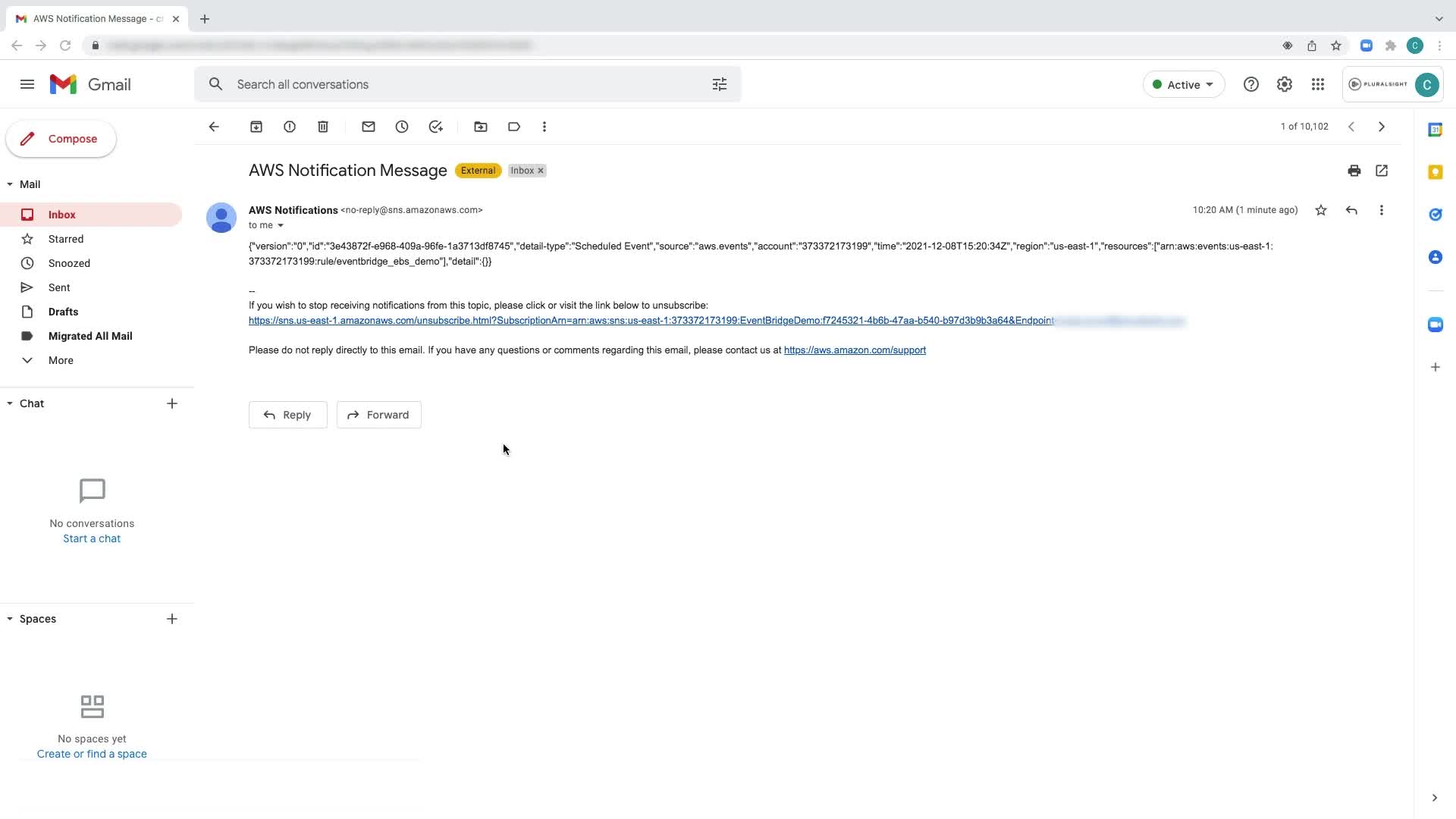Archive this email with the Archive icon
1456x819 pixels.
pos(256,127)
